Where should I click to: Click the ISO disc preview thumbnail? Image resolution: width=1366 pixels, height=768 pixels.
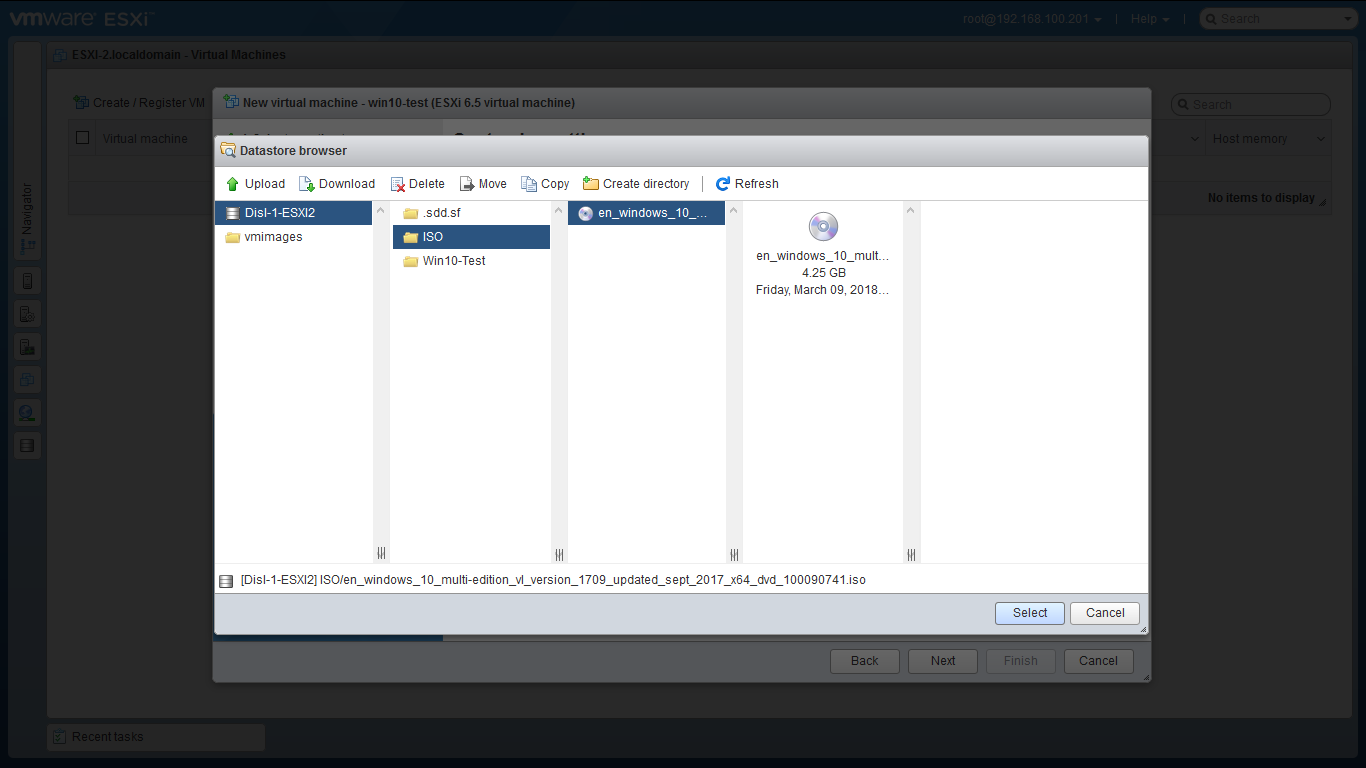pos(822,227)
